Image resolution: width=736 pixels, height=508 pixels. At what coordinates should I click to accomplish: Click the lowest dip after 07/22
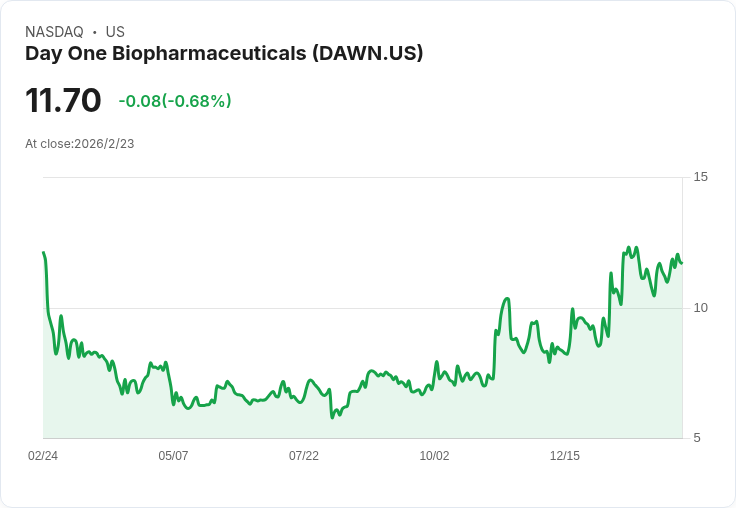pos(332,417)
